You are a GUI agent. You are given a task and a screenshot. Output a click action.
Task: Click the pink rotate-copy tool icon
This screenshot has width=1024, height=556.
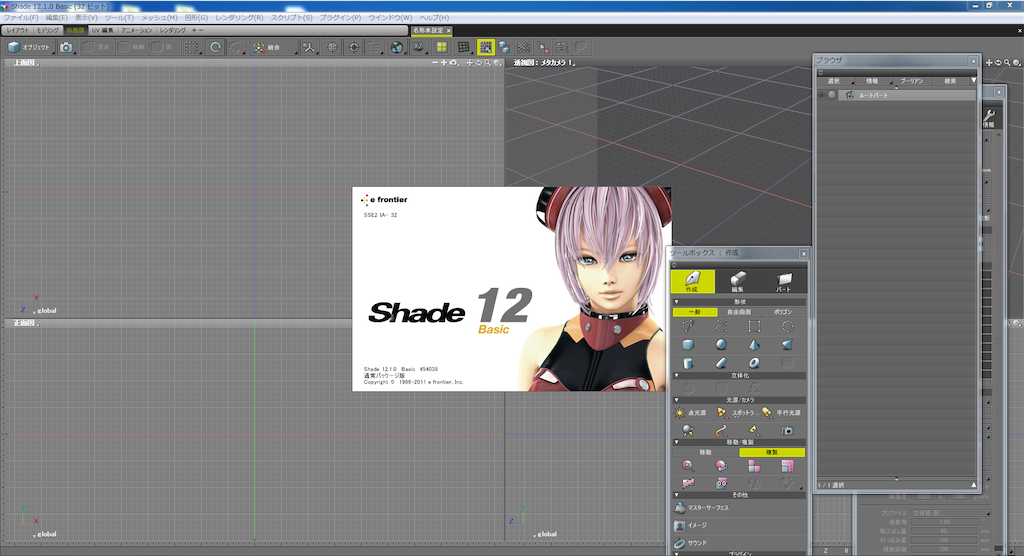coord(721,466)
